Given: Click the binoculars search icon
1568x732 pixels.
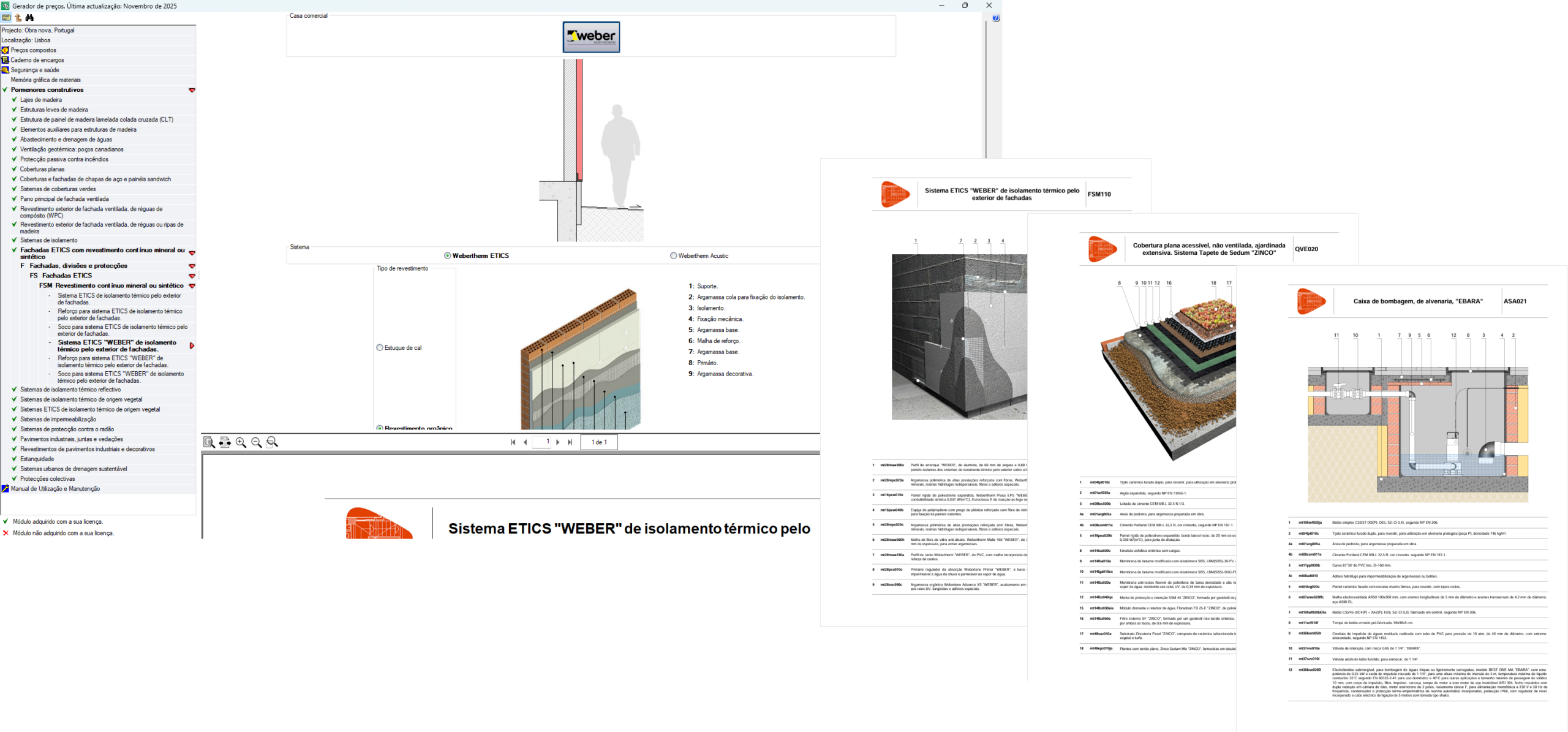Looking at the screenshot, I should (29, 18).
